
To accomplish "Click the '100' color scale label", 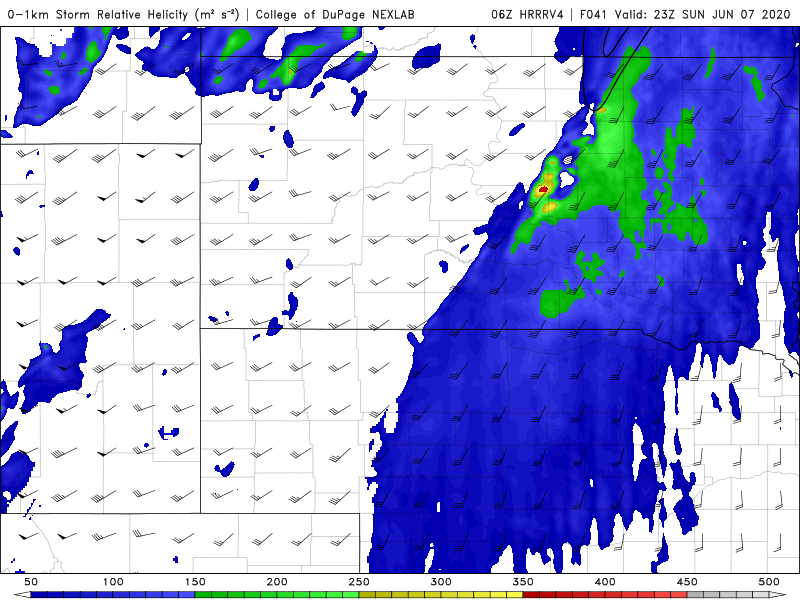I will pyautogui.click(x=113, y=582).
